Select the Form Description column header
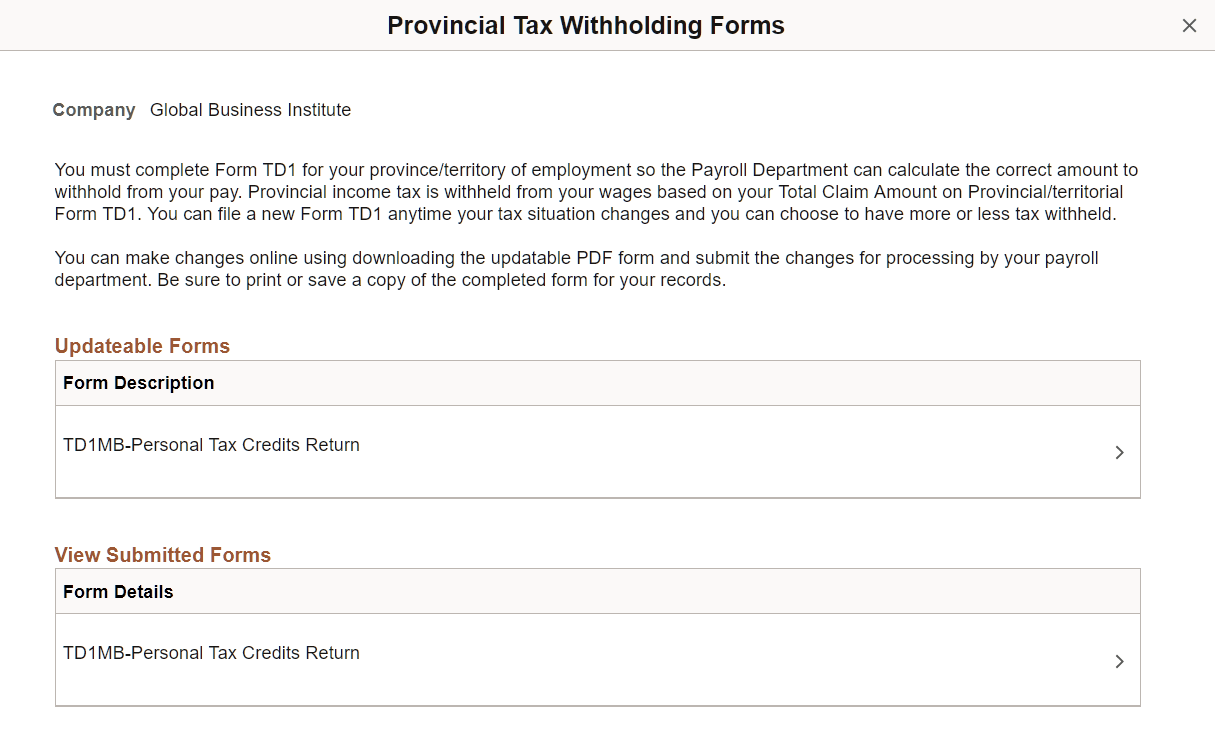The image size is (1215, 740). click(x=138, y=382)
